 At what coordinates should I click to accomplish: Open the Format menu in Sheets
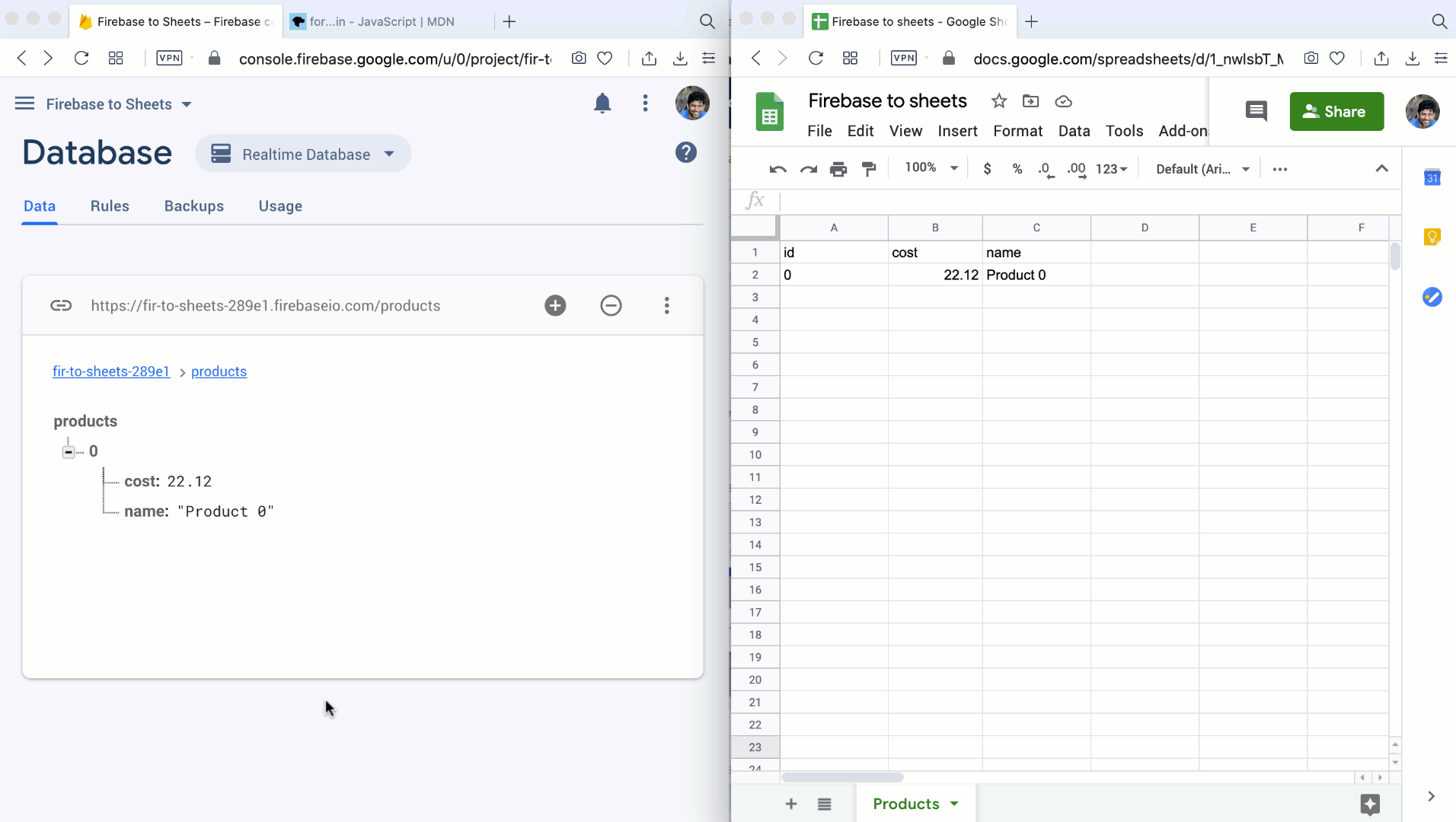point(1017,131)
